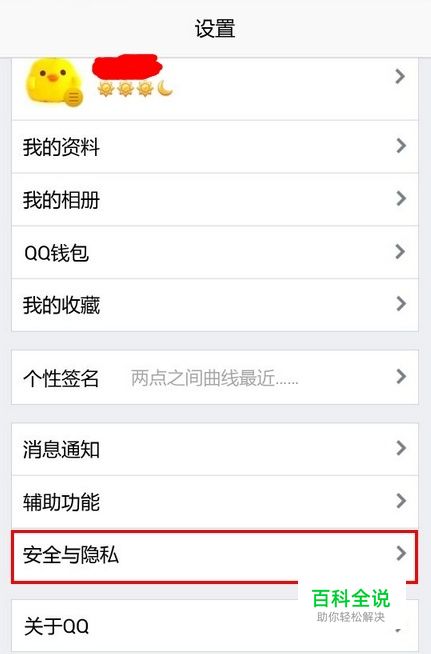Tap the small badge on the avatar
Screen dimensions: 431x654
73,98
